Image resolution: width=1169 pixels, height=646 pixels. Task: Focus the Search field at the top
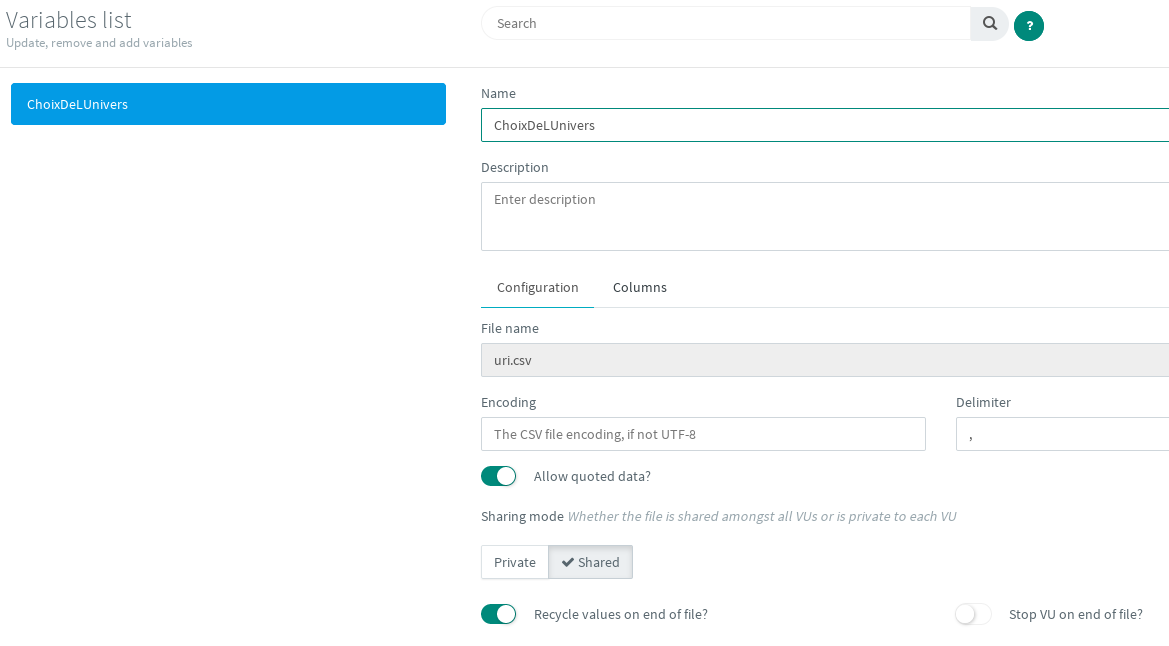click(x=725, y=23)
